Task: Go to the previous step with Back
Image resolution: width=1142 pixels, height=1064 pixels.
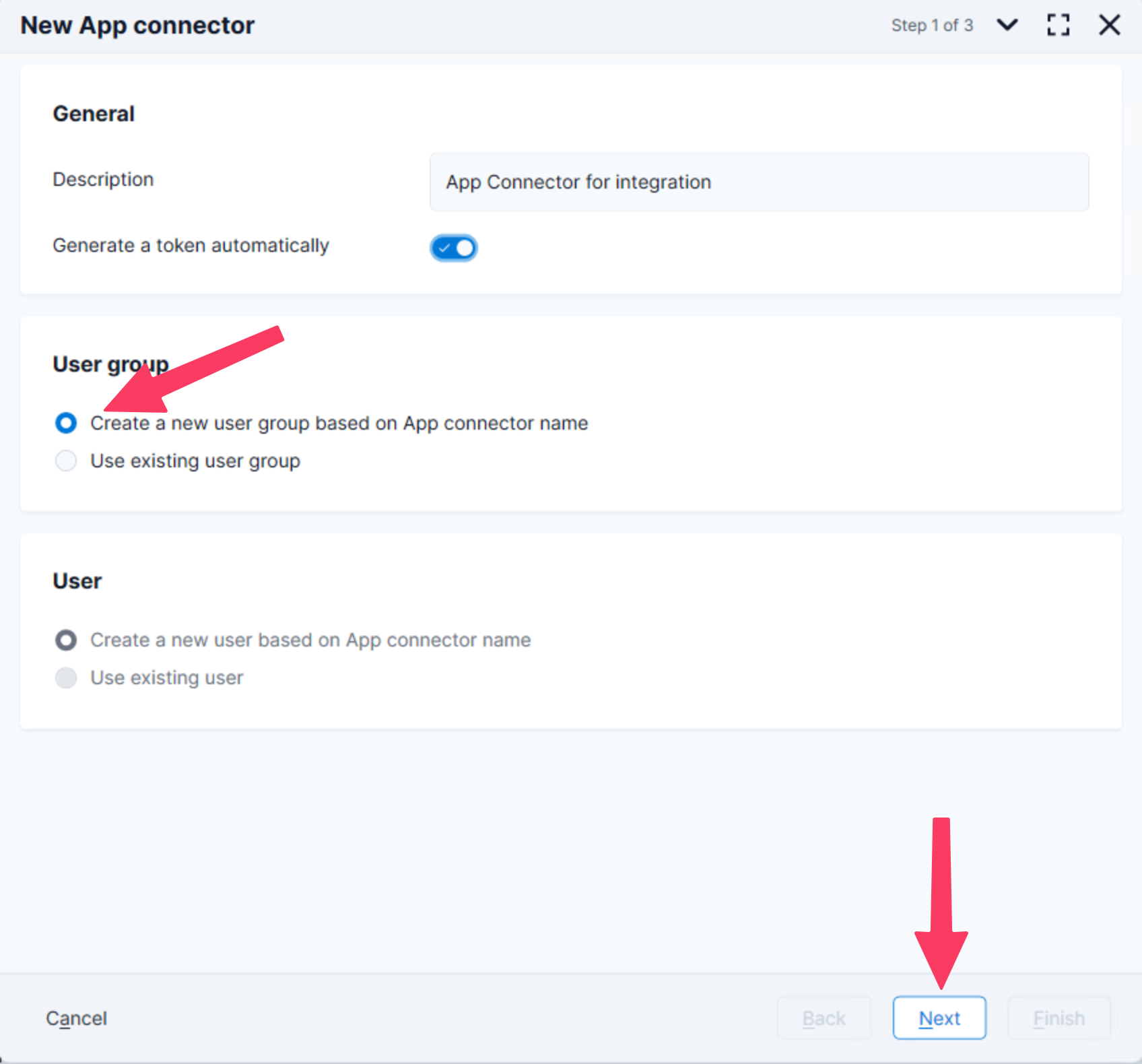Action: pyautogui.click(x=824, y=1018)
